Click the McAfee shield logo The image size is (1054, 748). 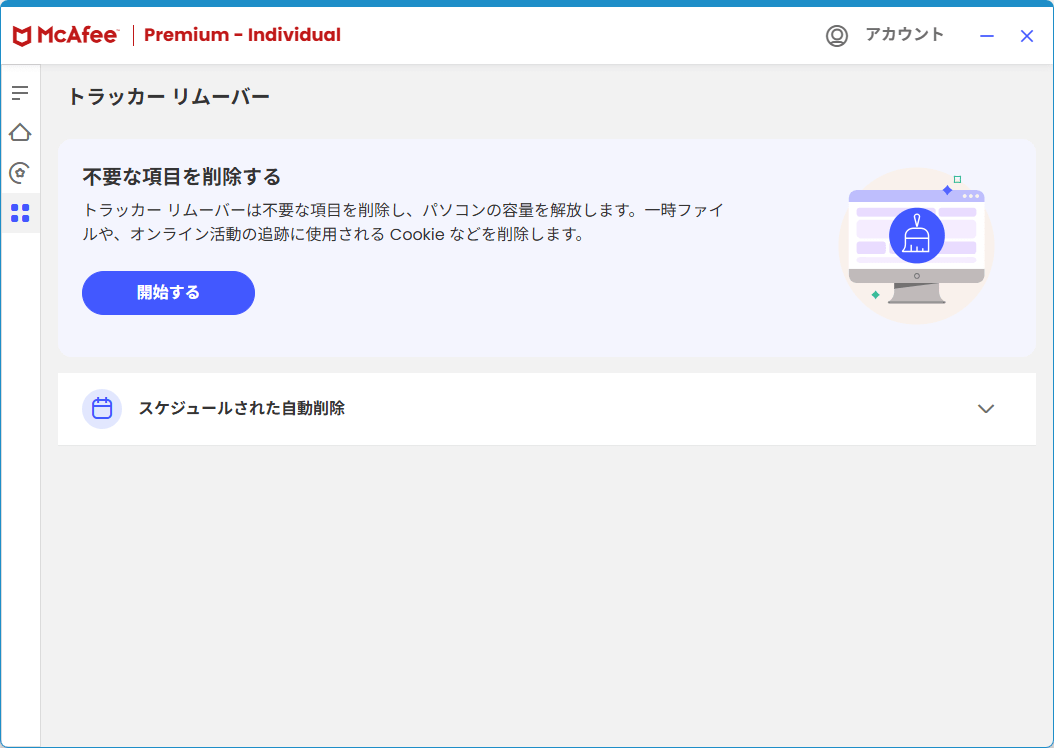(x=22, y=36)
